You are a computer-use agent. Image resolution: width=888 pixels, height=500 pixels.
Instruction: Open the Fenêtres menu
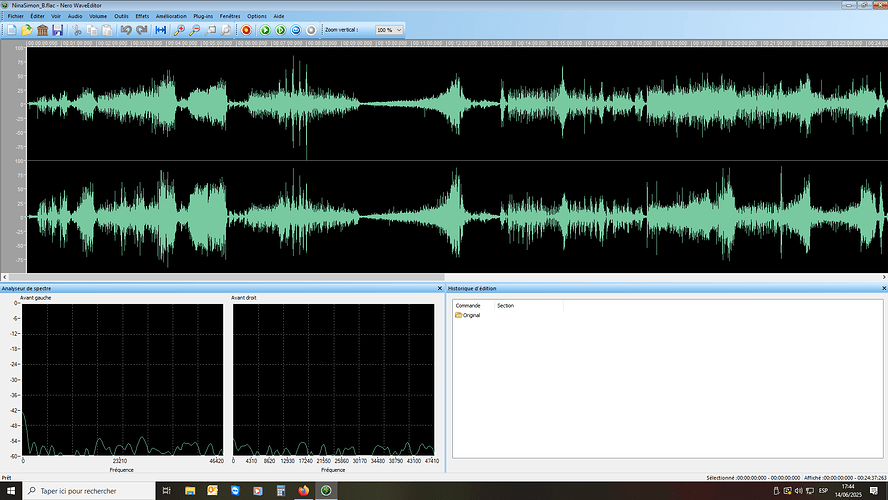[x=230, y=16]
